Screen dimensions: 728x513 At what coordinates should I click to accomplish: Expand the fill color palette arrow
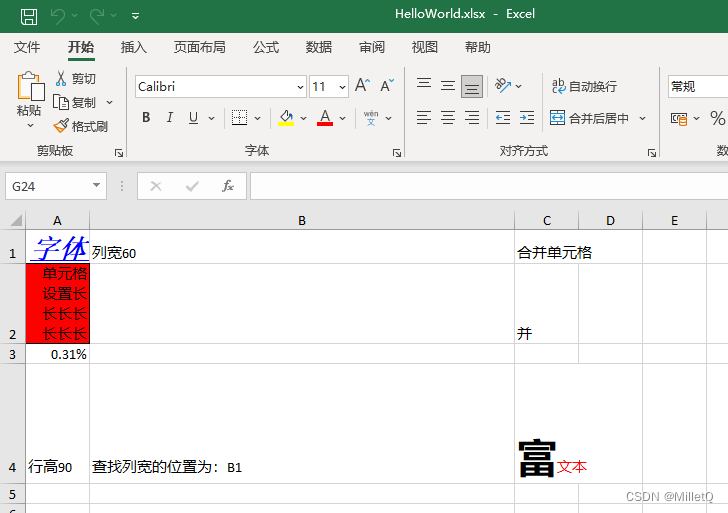tap(304, 118)
